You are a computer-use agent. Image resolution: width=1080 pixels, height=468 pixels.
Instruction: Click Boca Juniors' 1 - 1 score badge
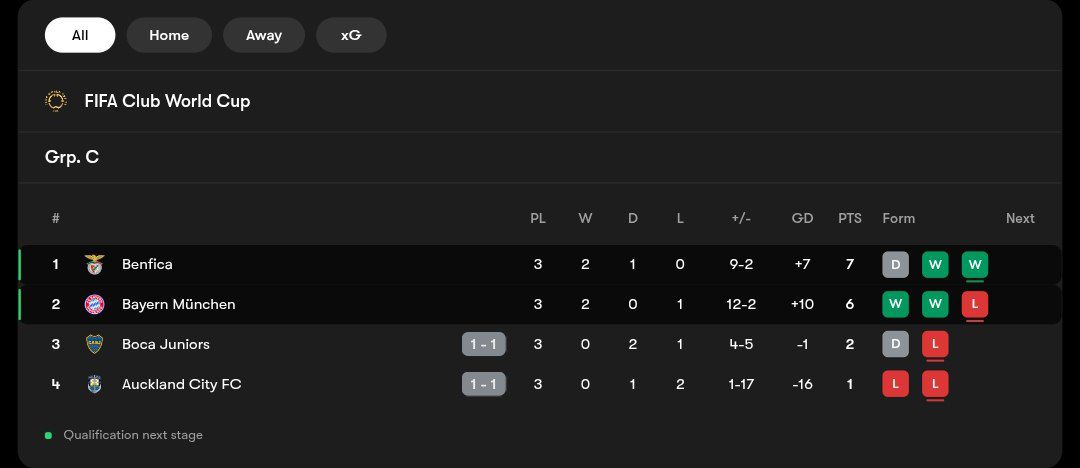(x=484, y=345)
